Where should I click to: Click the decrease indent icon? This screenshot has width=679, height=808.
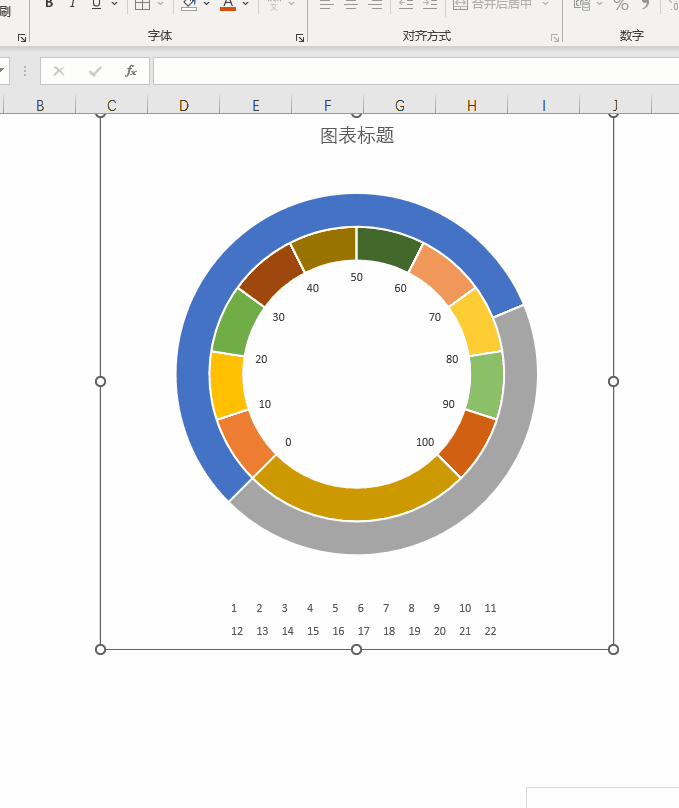[405, 4]
